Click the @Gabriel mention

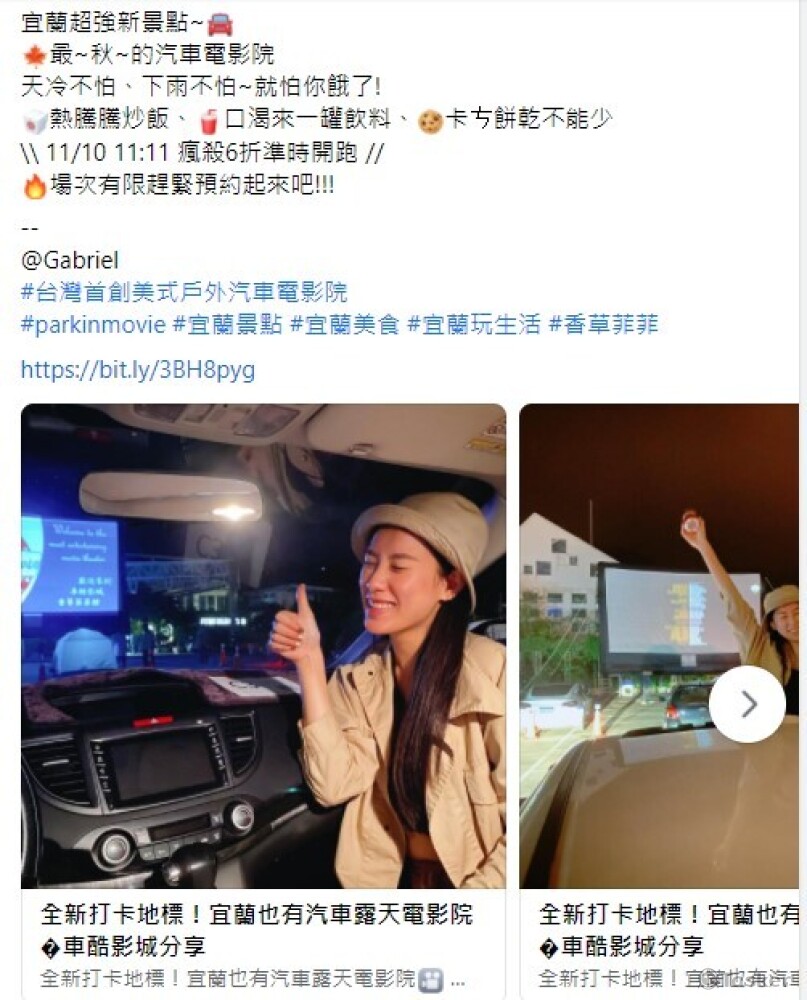click(70, 260)
